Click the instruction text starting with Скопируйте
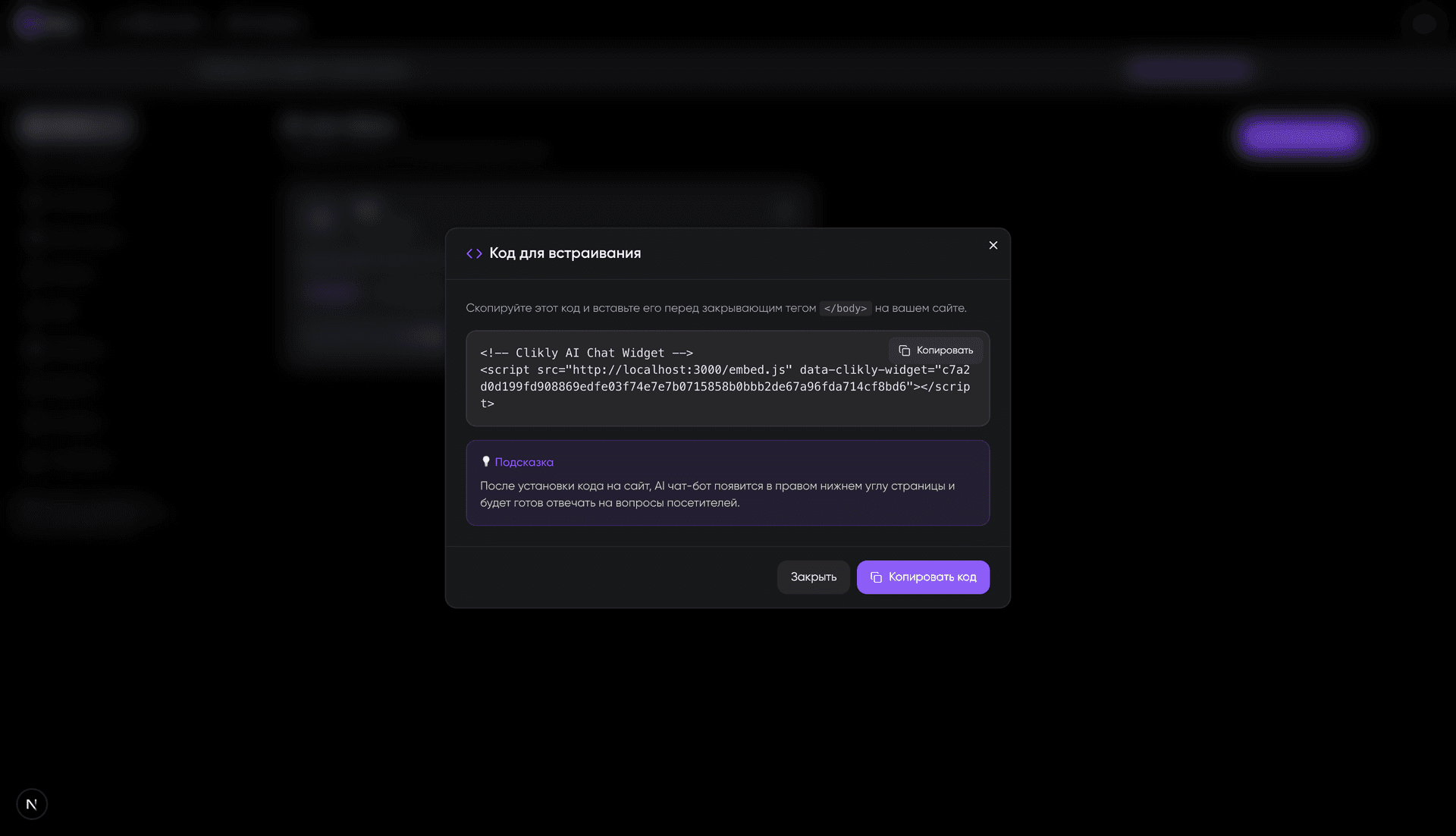The height and width of the screenshot is (836, 1456). (640, 308)
